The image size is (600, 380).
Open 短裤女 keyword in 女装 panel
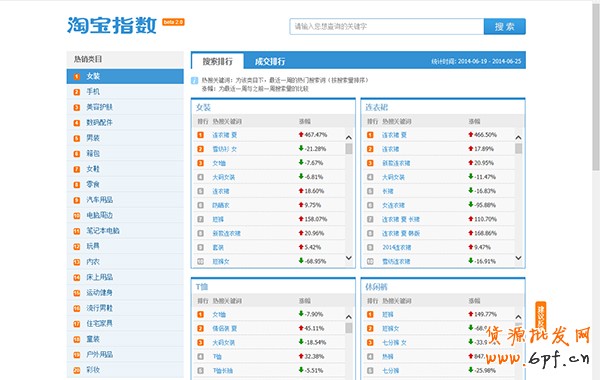221,262
